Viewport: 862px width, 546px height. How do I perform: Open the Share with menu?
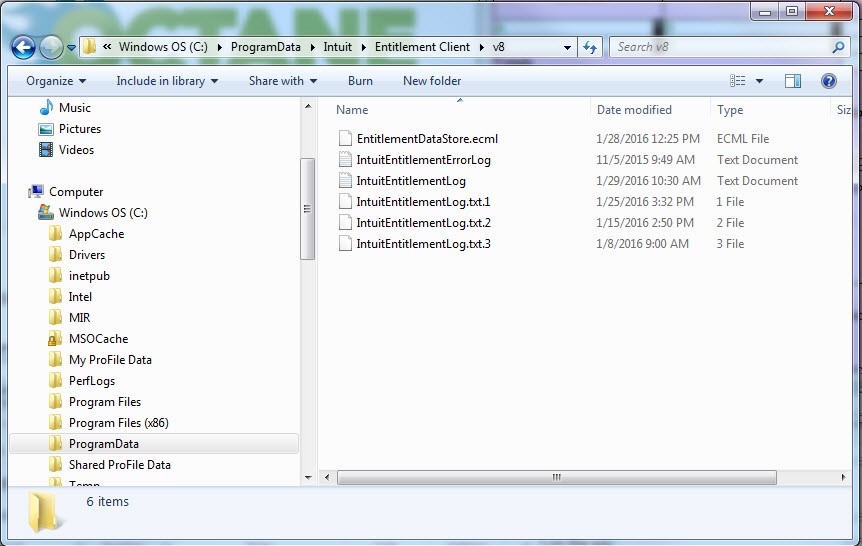pyautogui.click(x=283, y=81)
